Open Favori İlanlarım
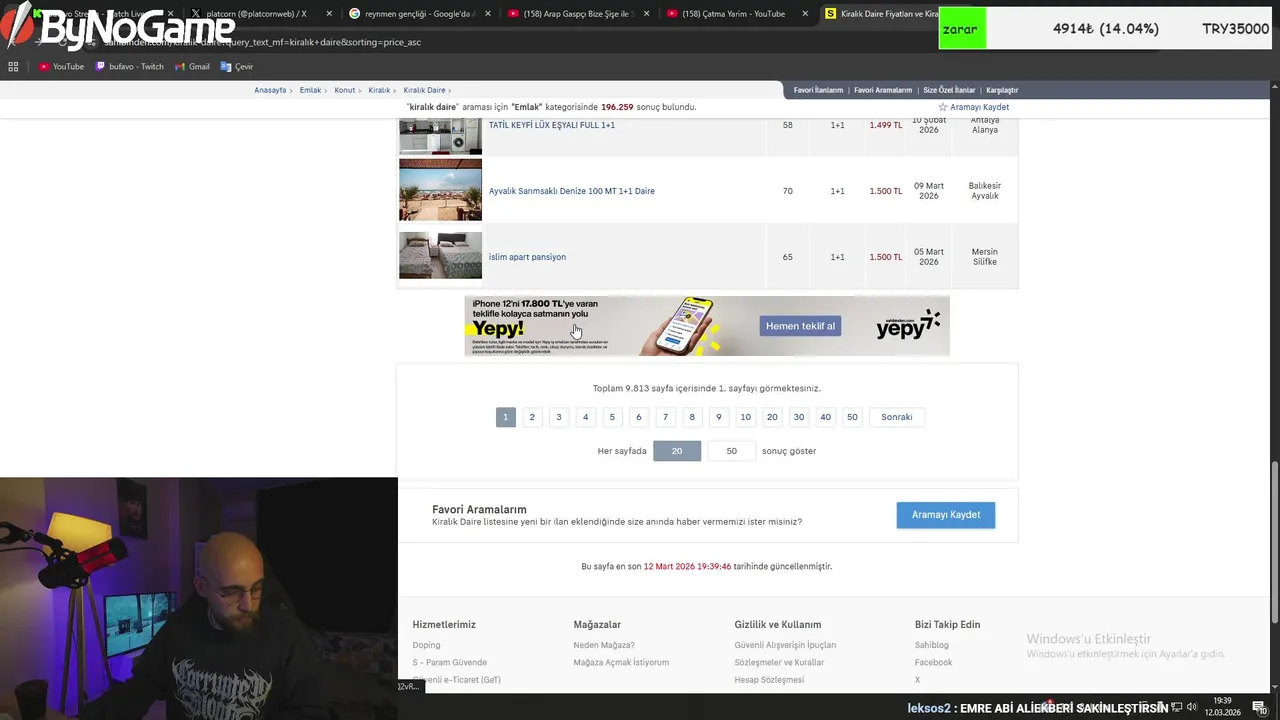Screen dimensions: 1280x720 (x=818, y=90)
